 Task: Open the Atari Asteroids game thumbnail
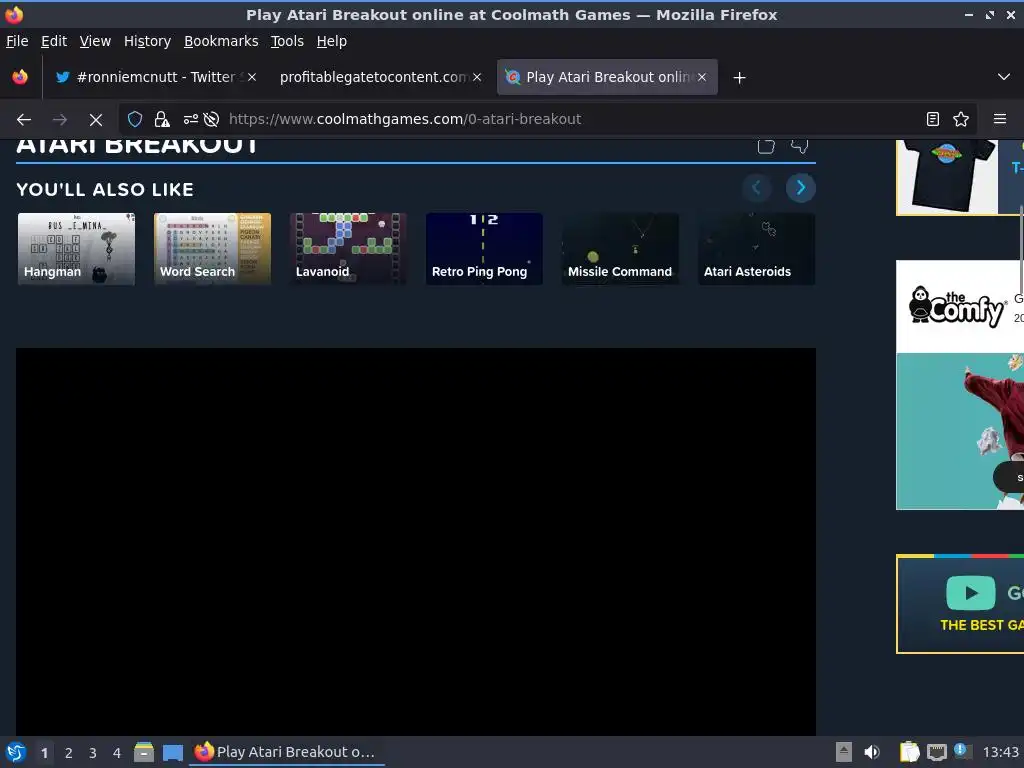(x=756, y=249)
